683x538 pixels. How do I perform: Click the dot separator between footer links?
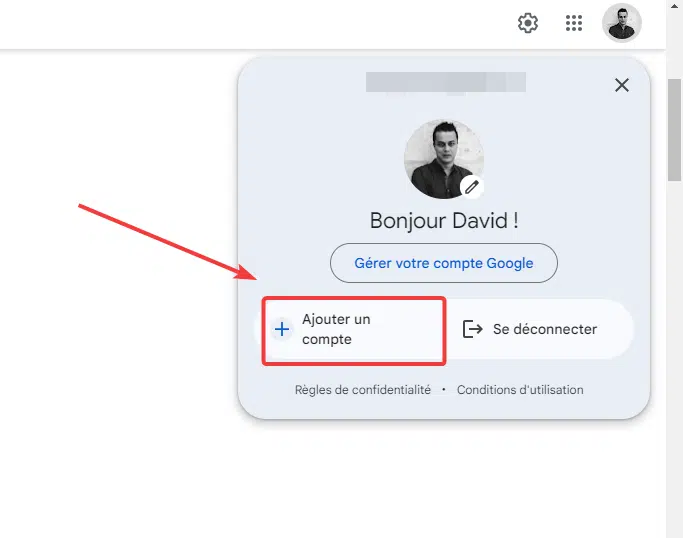tap(443, 389)
